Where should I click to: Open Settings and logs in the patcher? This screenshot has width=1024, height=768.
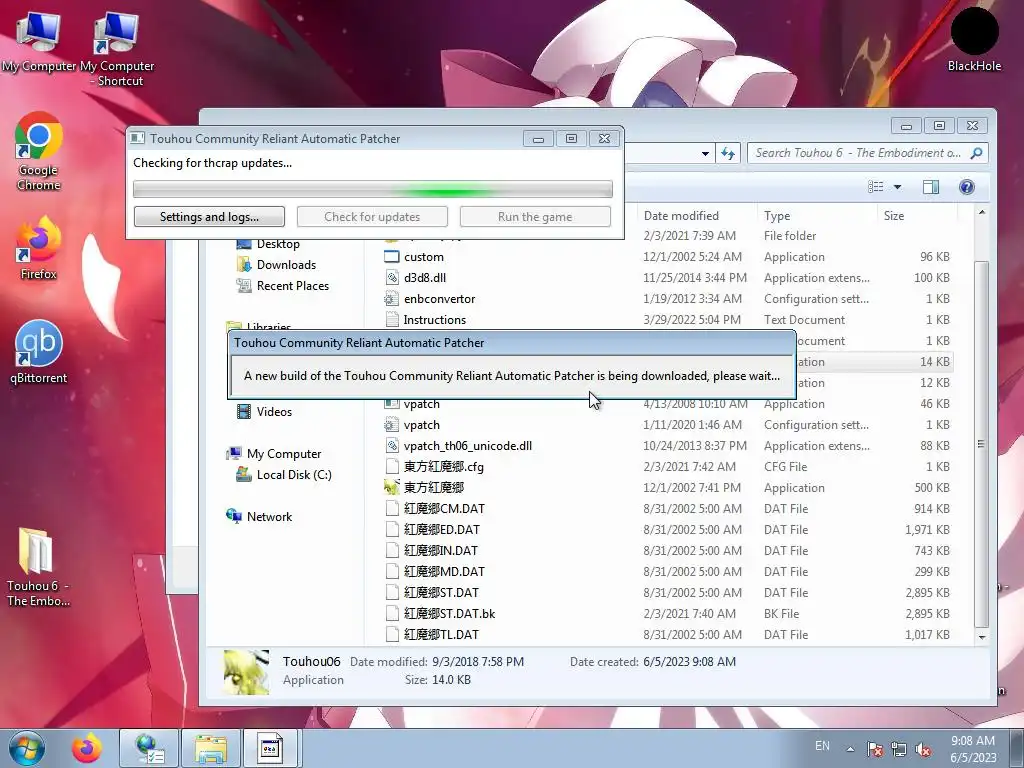pos(209,217)
